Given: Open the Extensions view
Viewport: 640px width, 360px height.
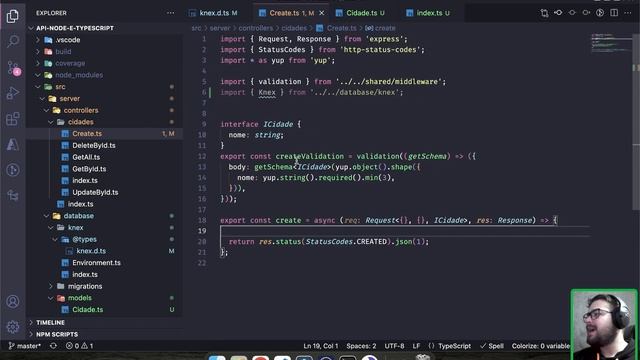Looking at the screenshot, I should 13,119.
